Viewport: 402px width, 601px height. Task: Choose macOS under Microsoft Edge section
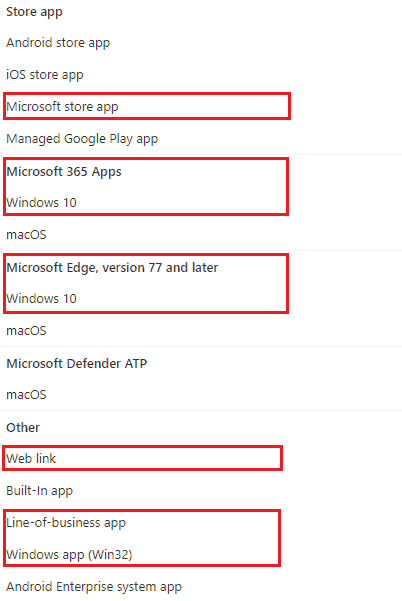pyautogui.click(x=26, y=330)
